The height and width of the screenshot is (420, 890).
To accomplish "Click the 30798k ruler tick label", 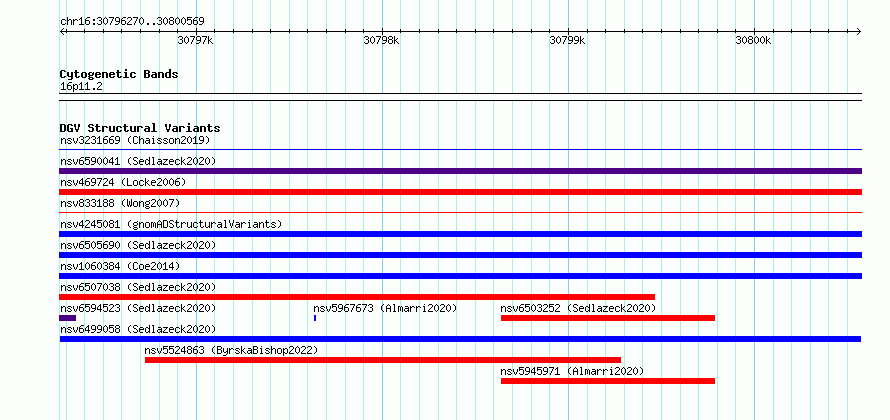I will [381, 40].
